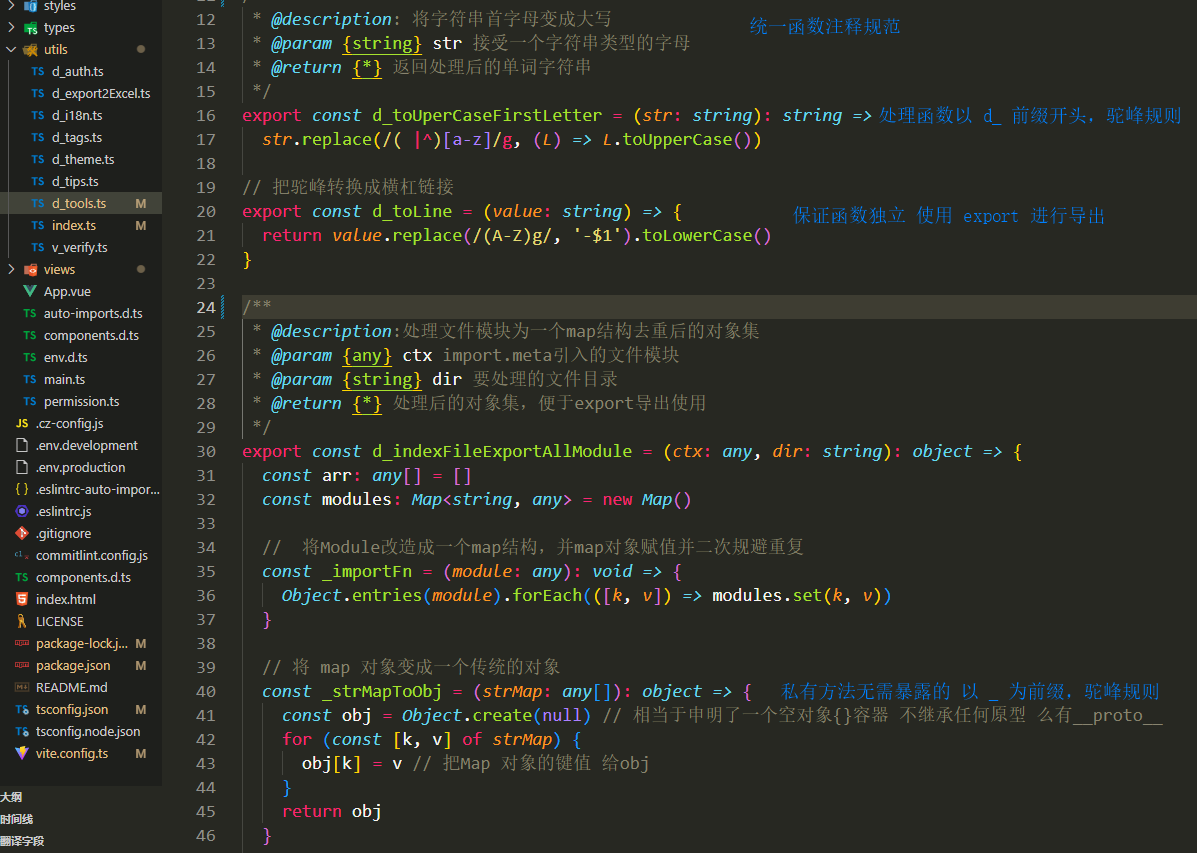Expand the views folder
1197x853 pixels.
(11, 270)
